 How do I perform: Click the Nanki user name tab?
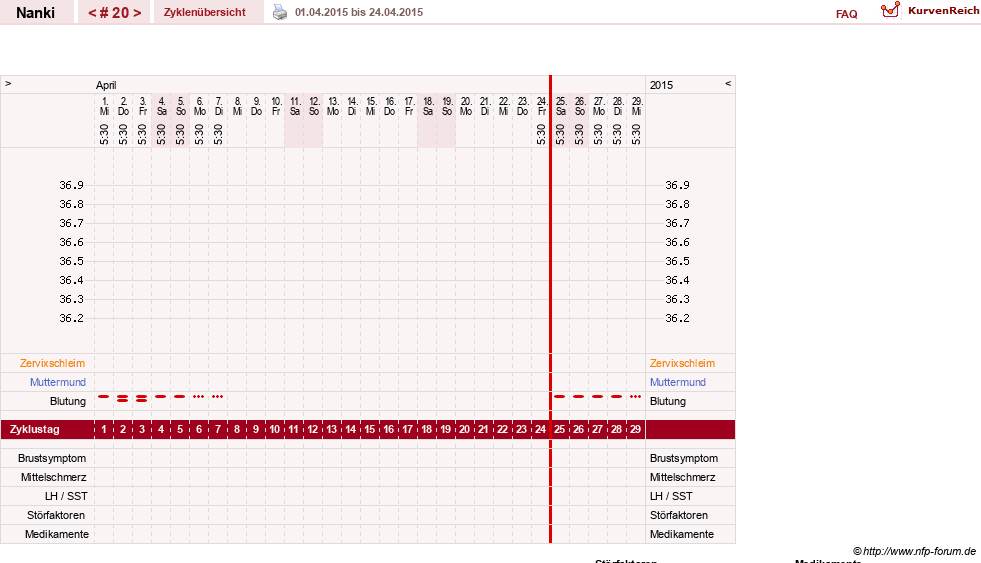[x=36, y=13]
